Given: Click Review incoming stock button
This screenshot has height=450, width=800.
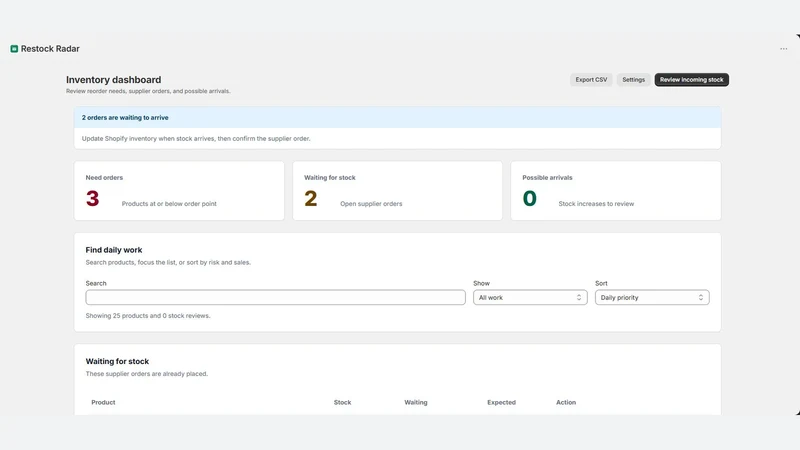Looking at the screenshot, I should (691, 80).
